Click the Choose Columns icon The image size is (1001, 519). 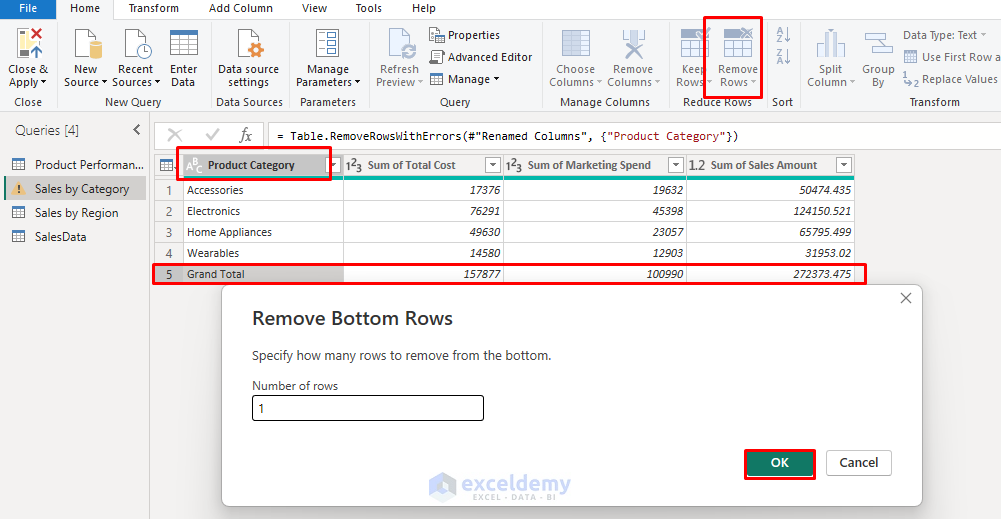(x=575, y=44)
